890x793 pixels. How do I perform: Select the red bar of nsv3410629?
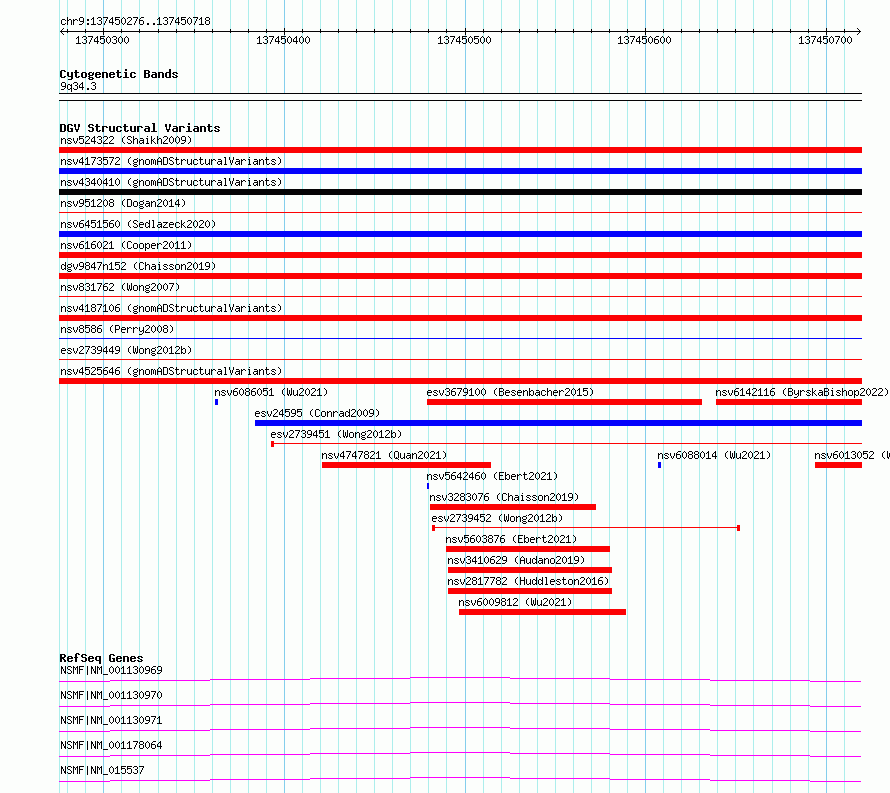[530, 570]
